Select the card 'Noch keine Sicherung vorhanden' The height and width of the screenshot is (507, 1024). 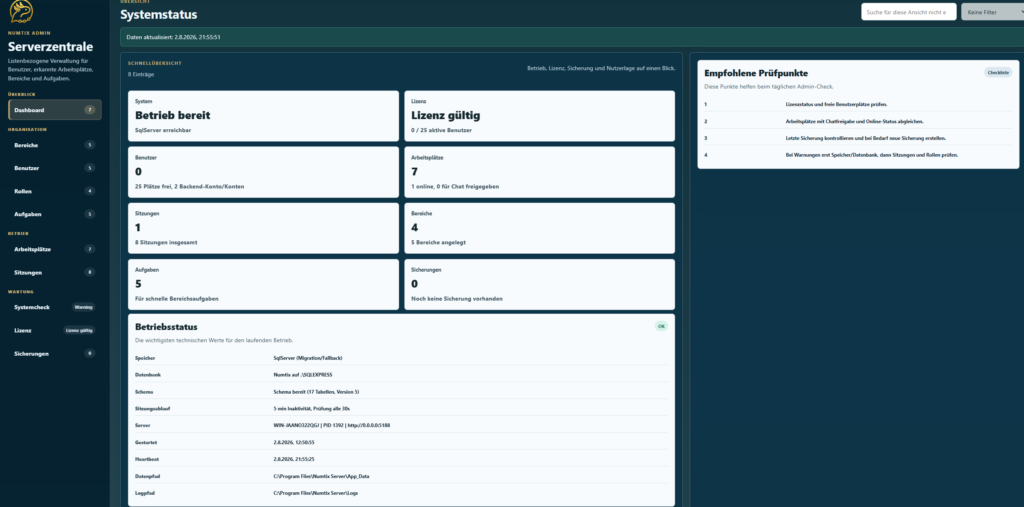tap(539, 284)
